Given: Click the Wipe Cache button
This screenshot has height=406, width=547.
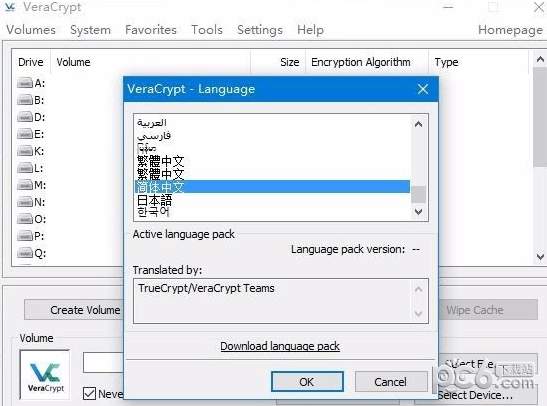Looking at the screenshot, I should [x=488, y=310].
